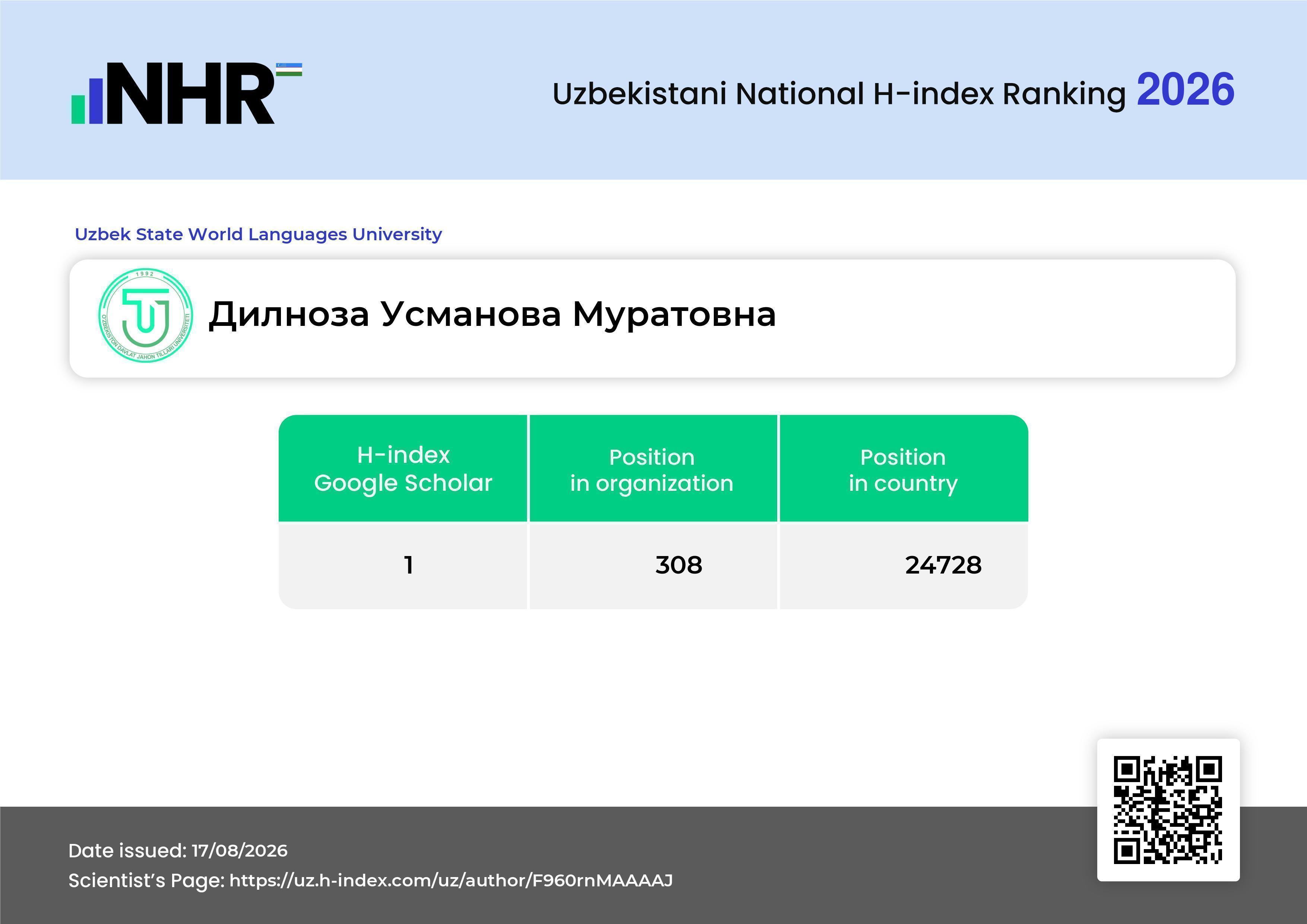Click the blue 2026 year text
This screenshot has width=1307, height=924.
pos(1186,90)
